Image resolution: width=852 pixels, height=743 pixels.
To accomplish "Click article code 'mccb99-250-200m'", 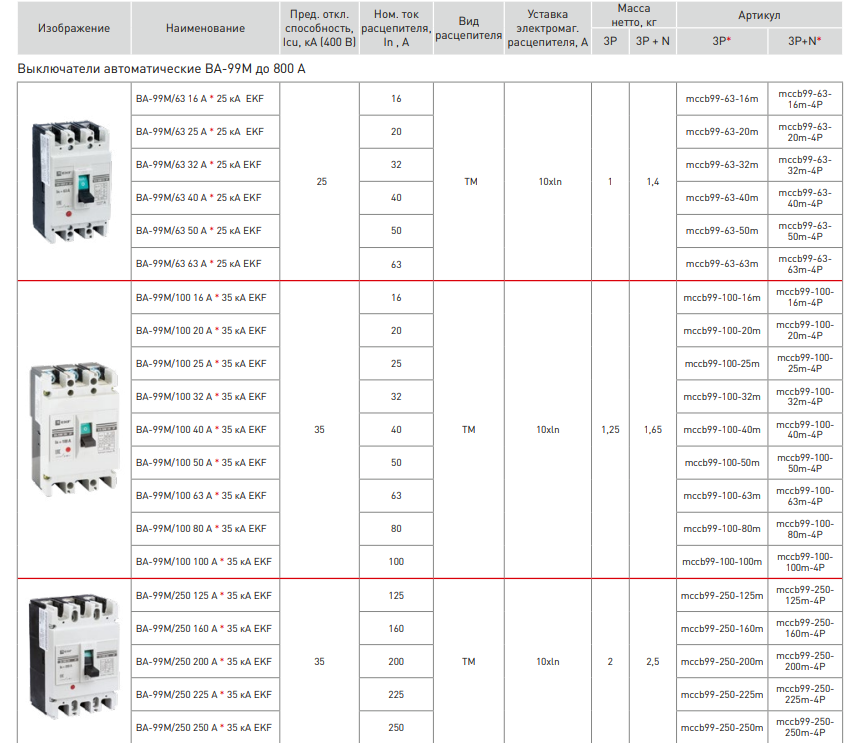I will [722, 661].
